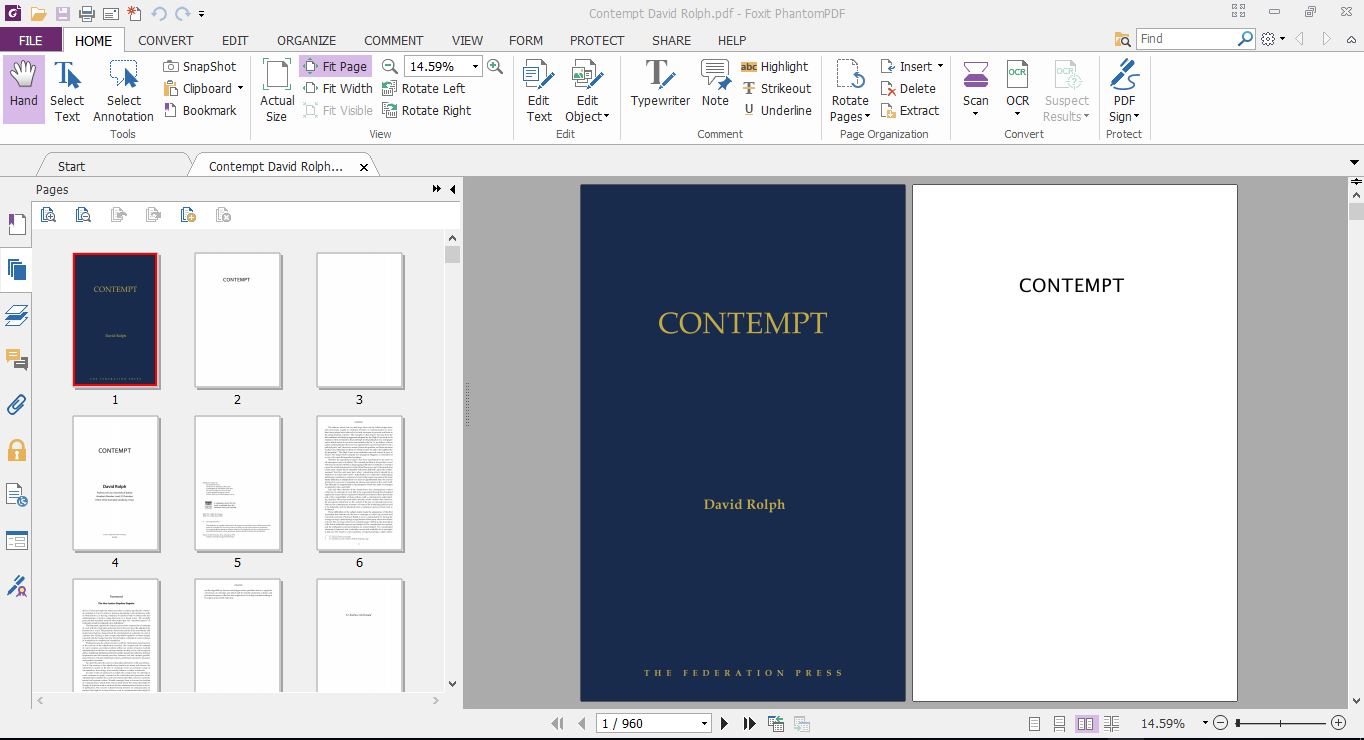The width and height of the screenshot is (1364, 740).
Task: Click status bar zoom in plus button
Action: click(x=1338, y=723)
